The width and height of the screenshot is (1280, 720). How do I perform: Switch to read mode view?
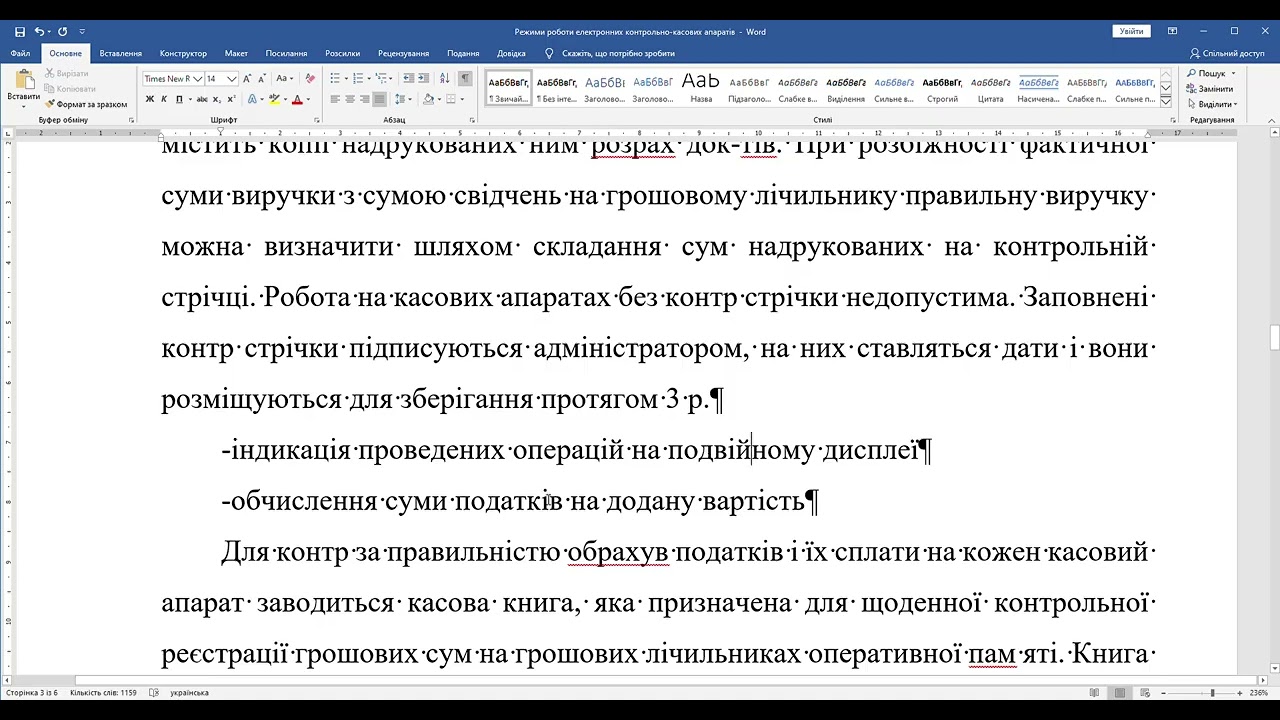tap(1094, 692)
